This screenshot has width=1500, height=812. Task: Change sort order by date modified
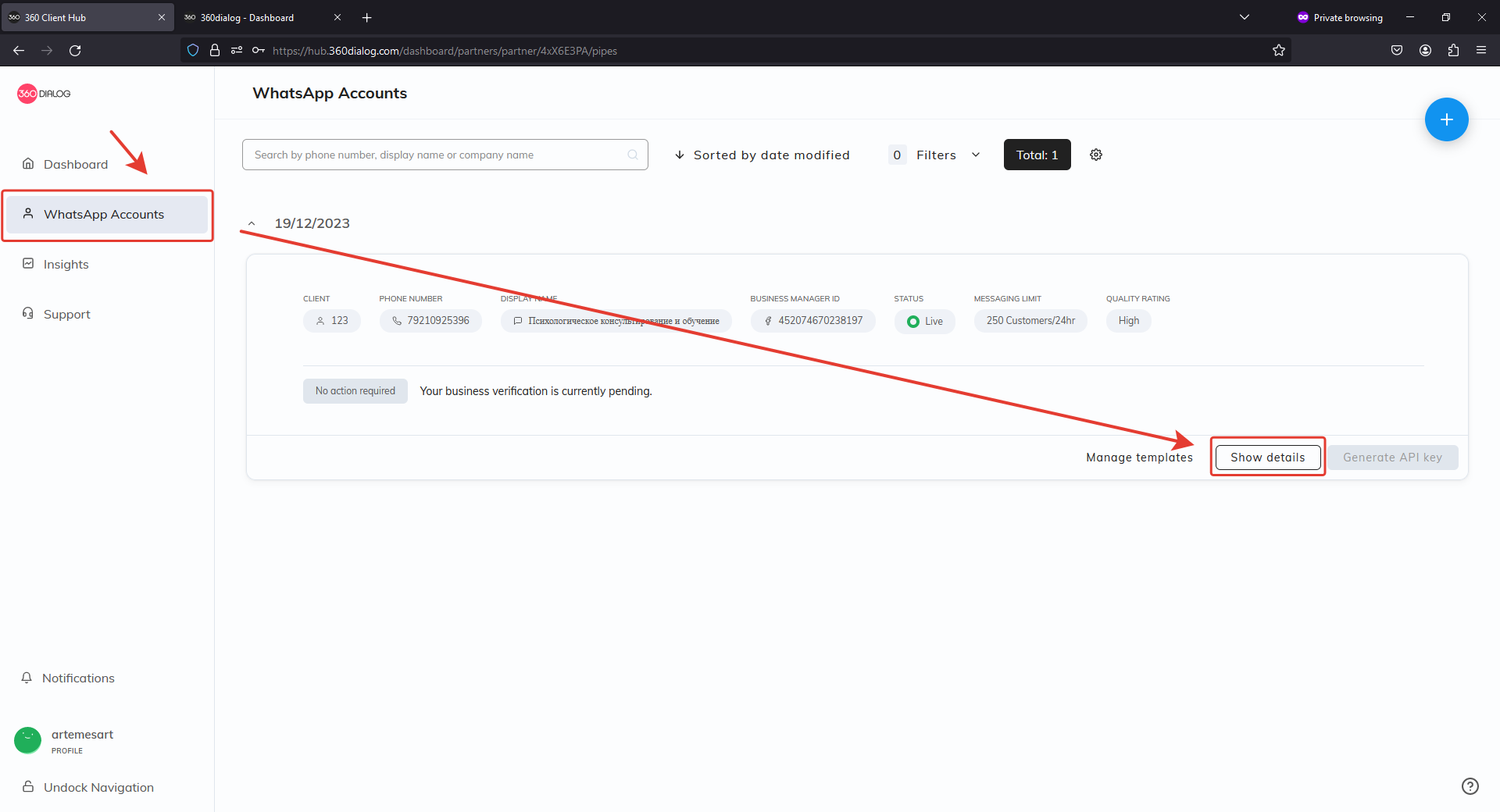pos(762,155)
